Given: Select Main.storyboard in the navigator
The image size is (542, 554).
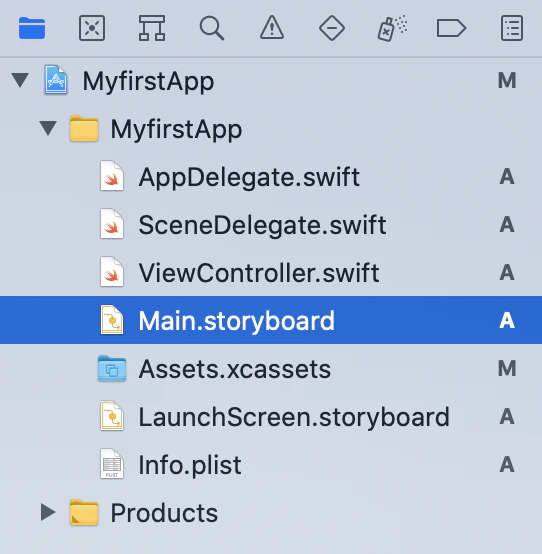Looking at the screenshot, I should [271, 320].
